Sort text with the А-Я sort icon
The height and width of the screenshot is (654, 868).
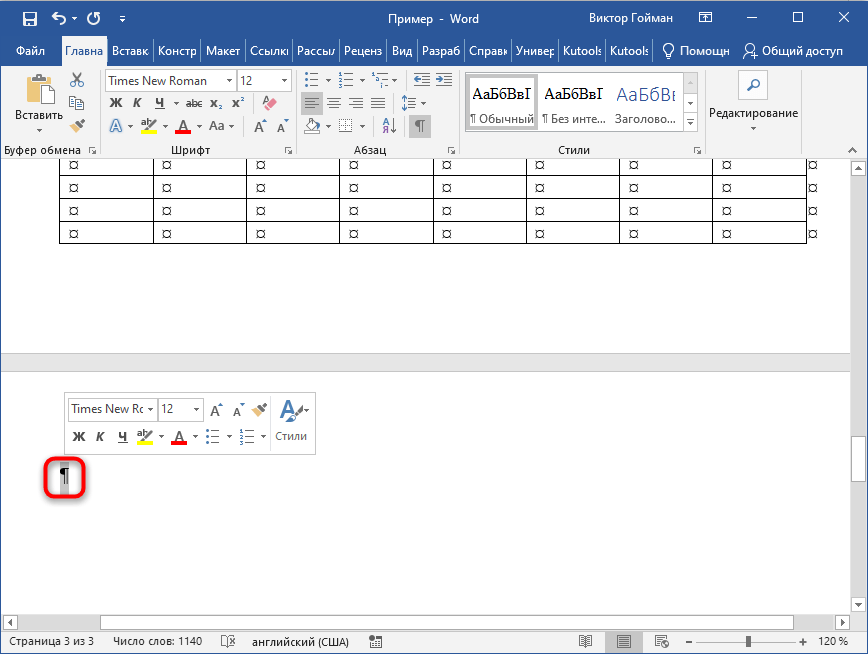point(389,126)
